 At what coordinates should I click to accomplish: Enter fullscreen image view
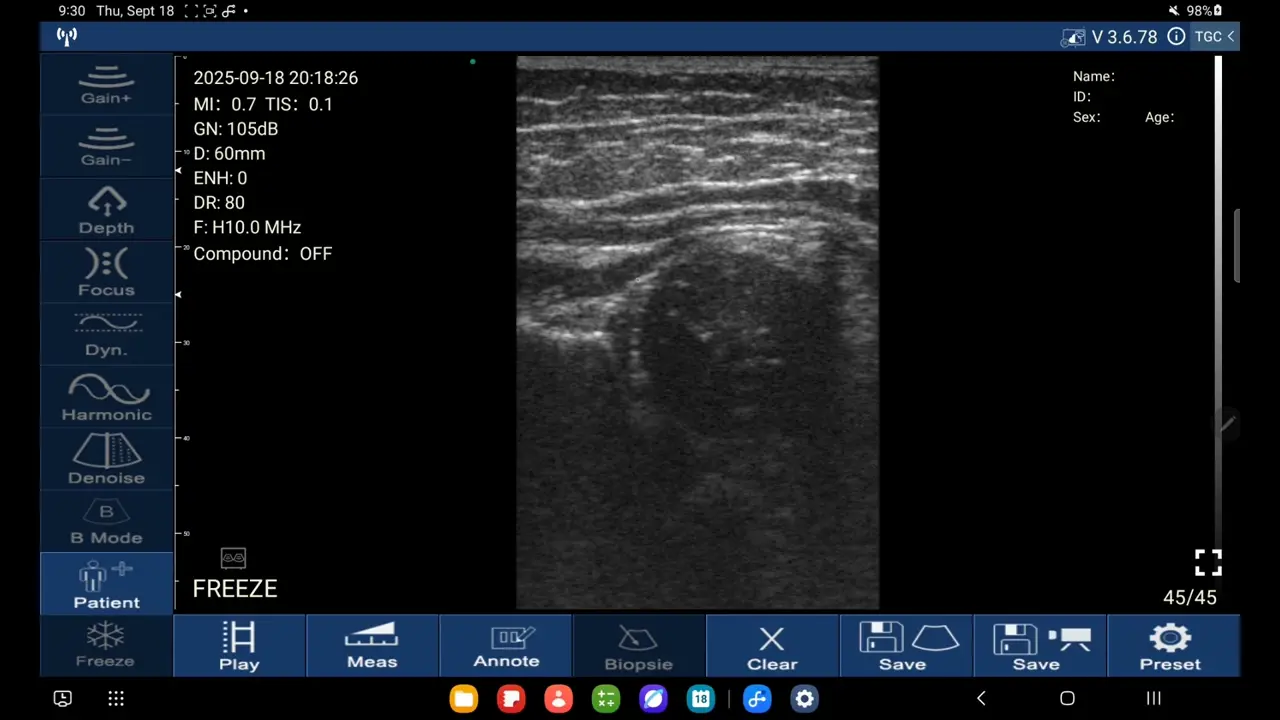[1208, 562]
